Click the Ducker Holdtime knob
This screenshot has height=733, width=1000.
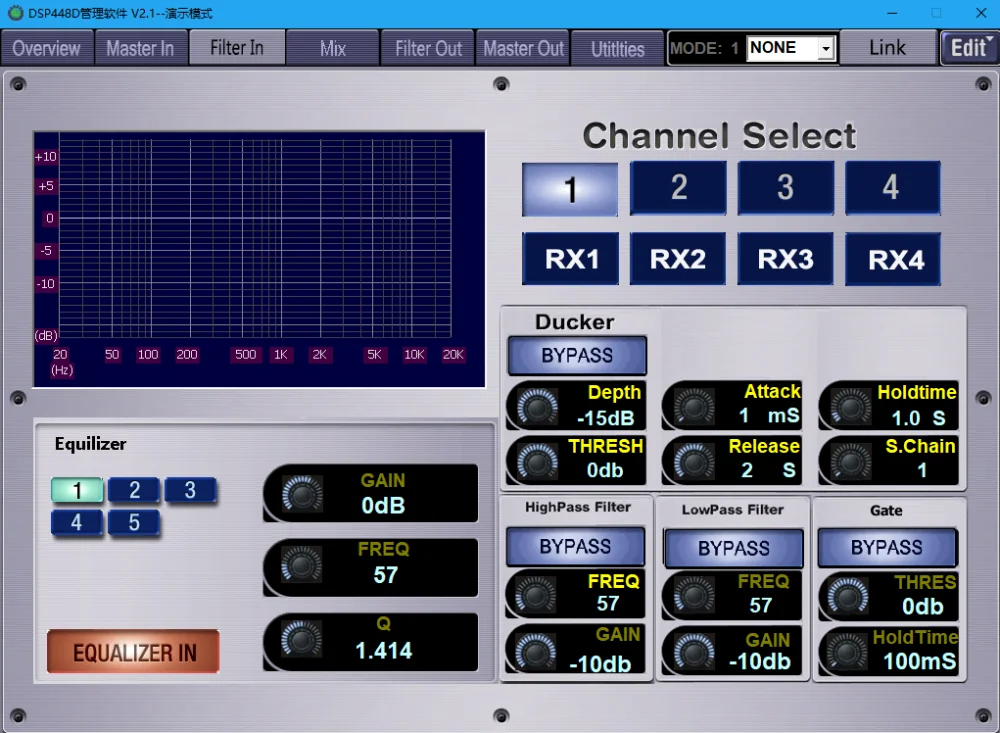coord(851,406)
